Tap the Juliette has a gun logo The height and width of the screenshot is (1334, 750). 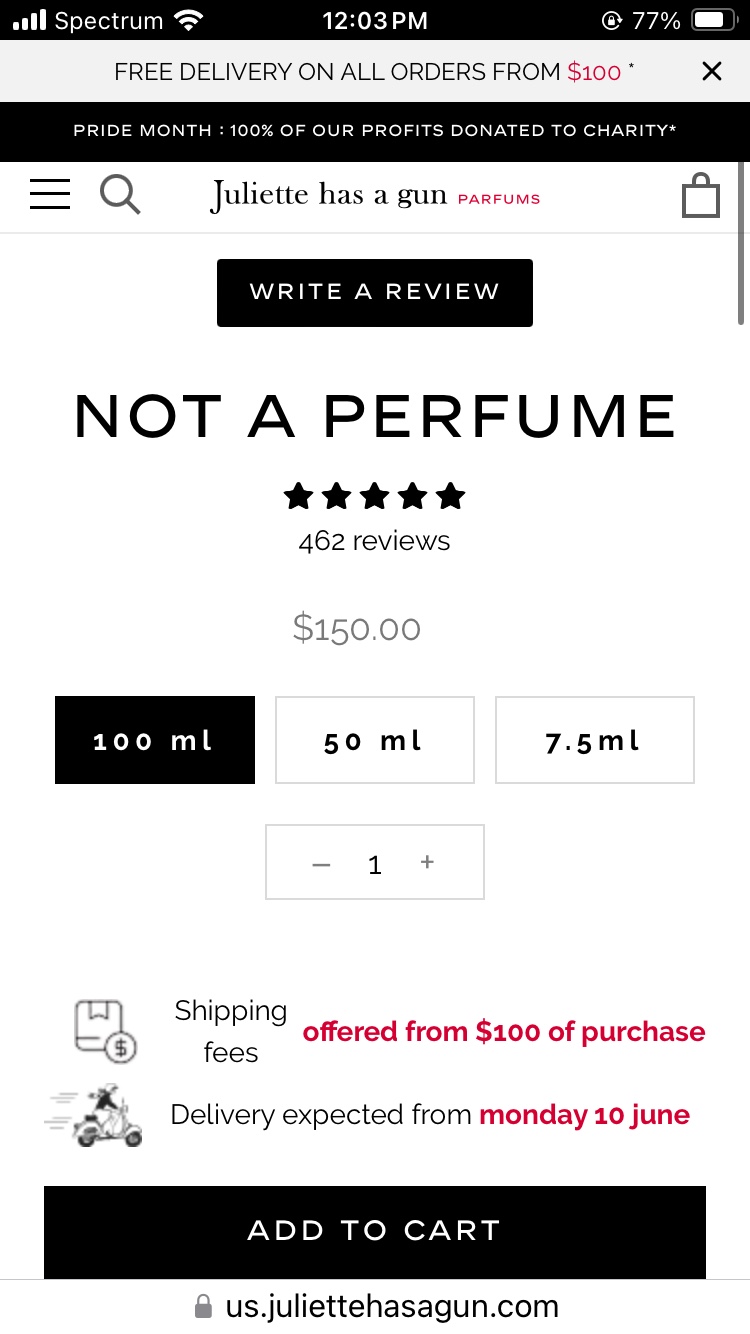click(376, 194)
